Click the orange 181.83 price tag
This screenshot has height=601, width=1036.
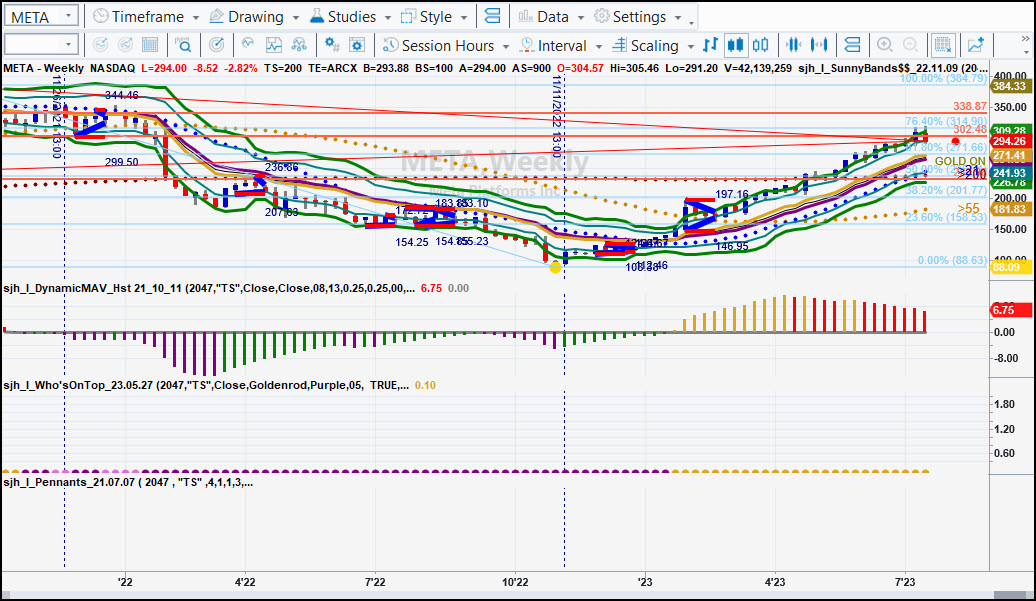pyautogui.click(x=1010, y=209)
